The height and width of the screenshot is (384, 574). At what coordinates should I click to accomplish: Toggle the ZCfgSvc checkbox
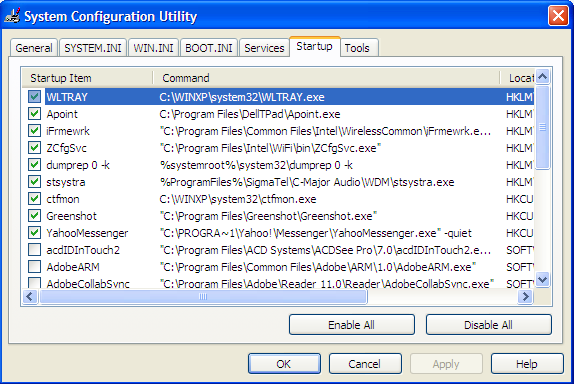[34, 148]
